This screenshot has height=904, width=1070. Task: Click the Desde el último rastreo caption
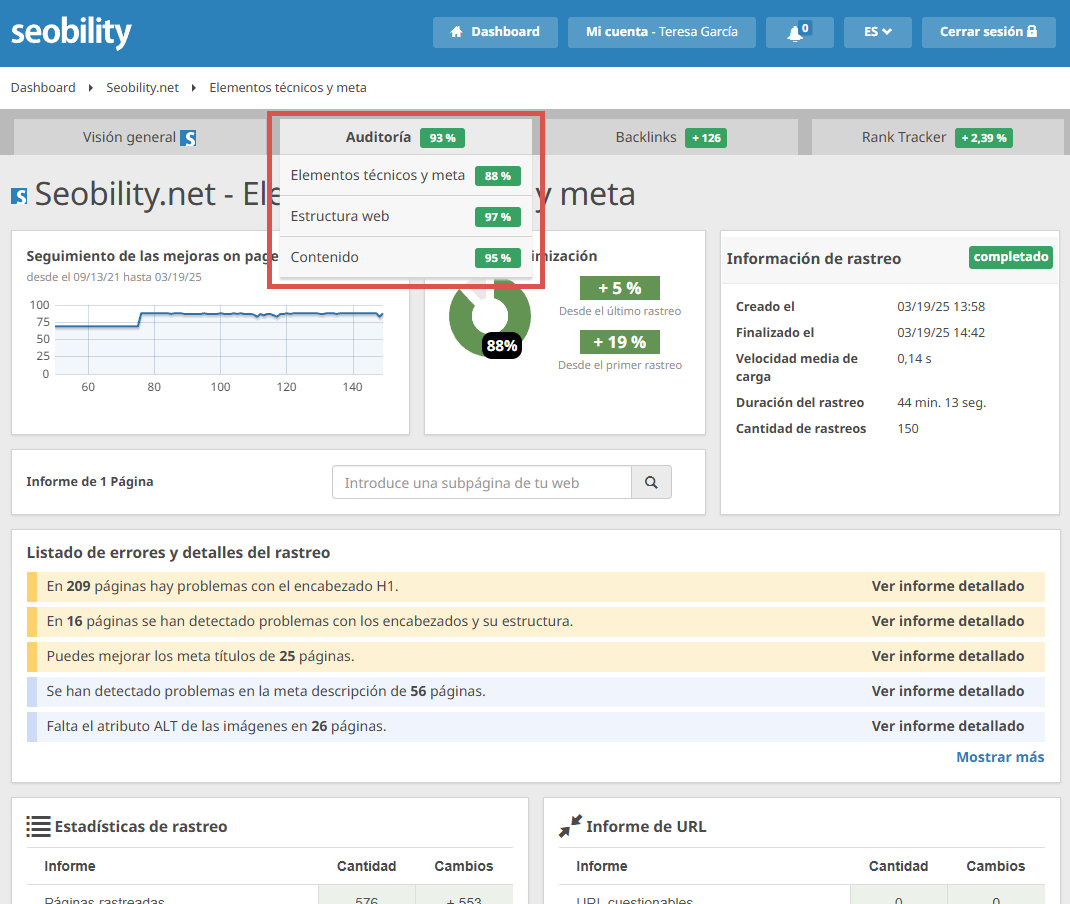tap(620, 311)
